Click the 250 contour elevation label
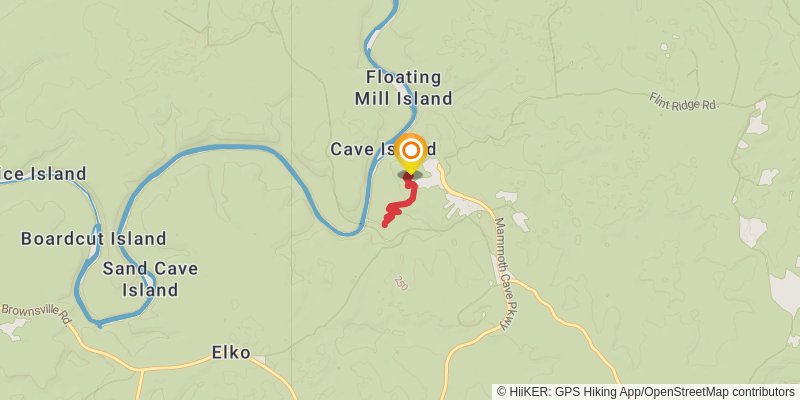The height and width of the screenshot is (400, 800). [x=401, y=284]
